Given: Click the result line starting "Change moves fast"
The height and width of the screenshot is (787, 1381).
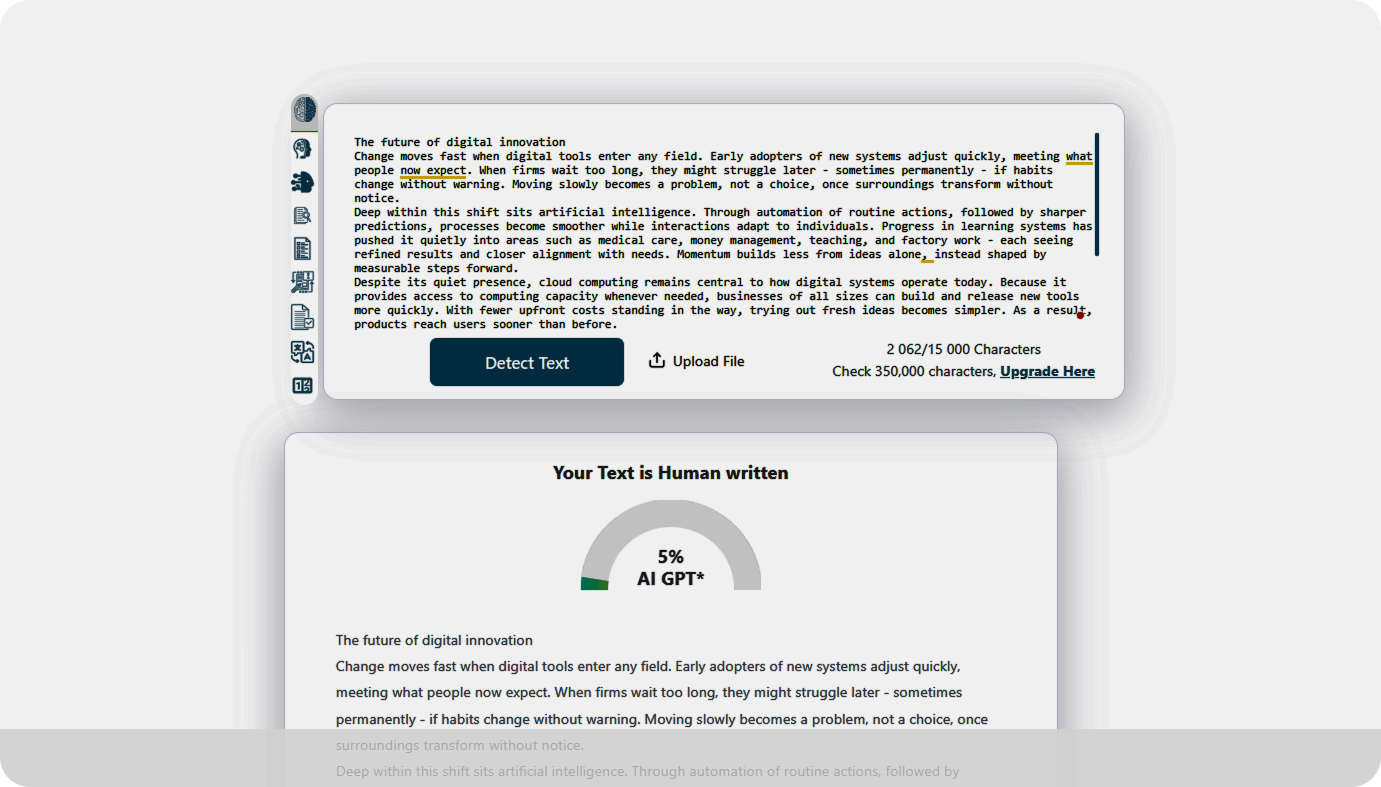Looking at the screenshot, I should (x=648, y=666).
